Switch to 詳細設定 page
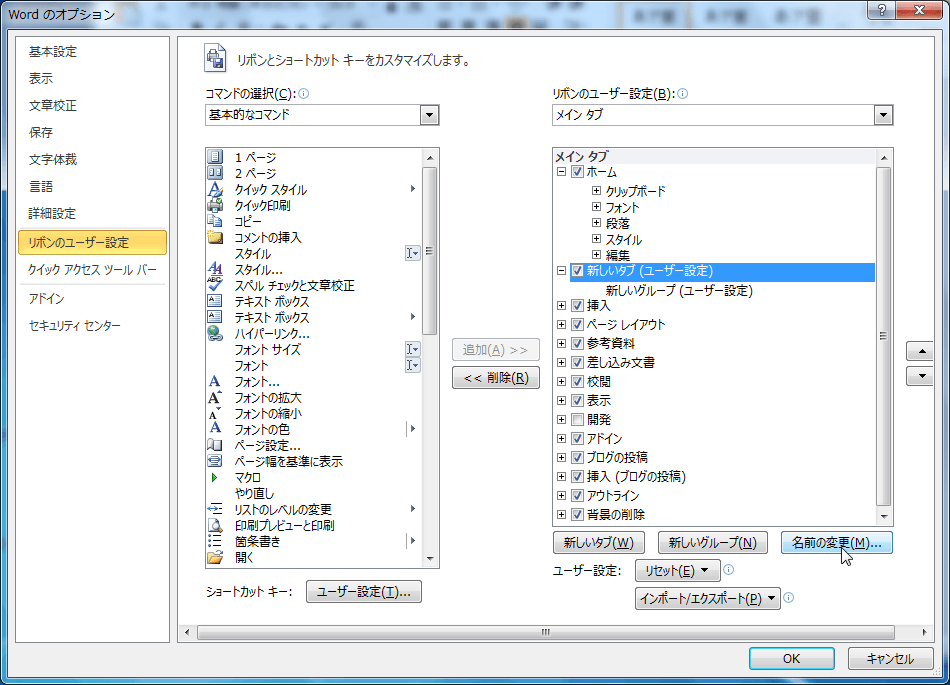Image resolution: width=950 pixels, height=685 pixels. click(52, 213)
